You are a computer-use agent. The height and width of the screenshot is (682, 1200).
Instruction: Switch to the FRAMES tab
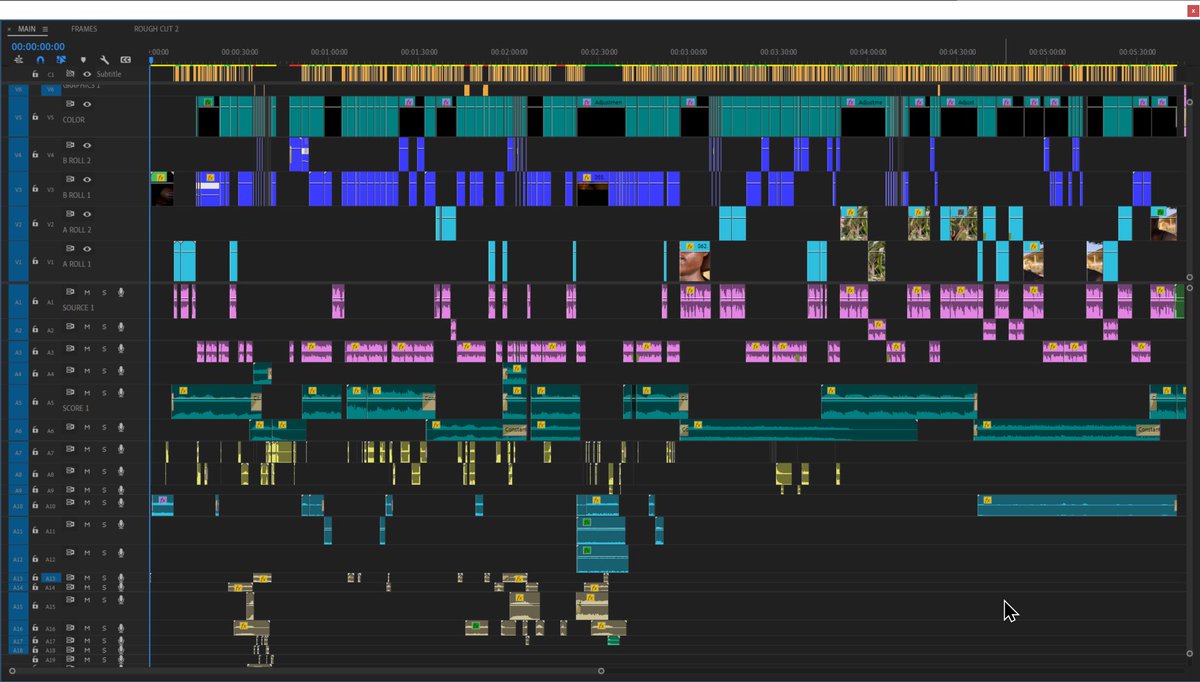(x=84, y=28)
